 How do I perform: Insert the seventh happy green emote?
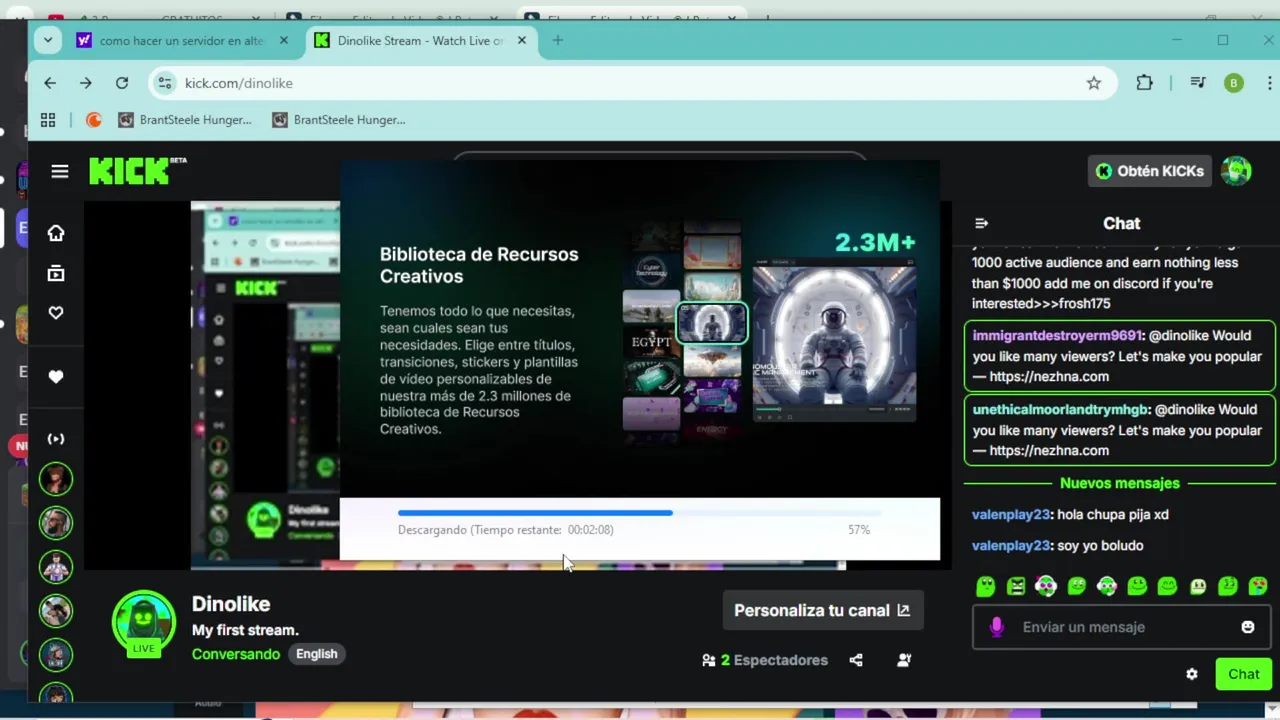[1168, 587]
